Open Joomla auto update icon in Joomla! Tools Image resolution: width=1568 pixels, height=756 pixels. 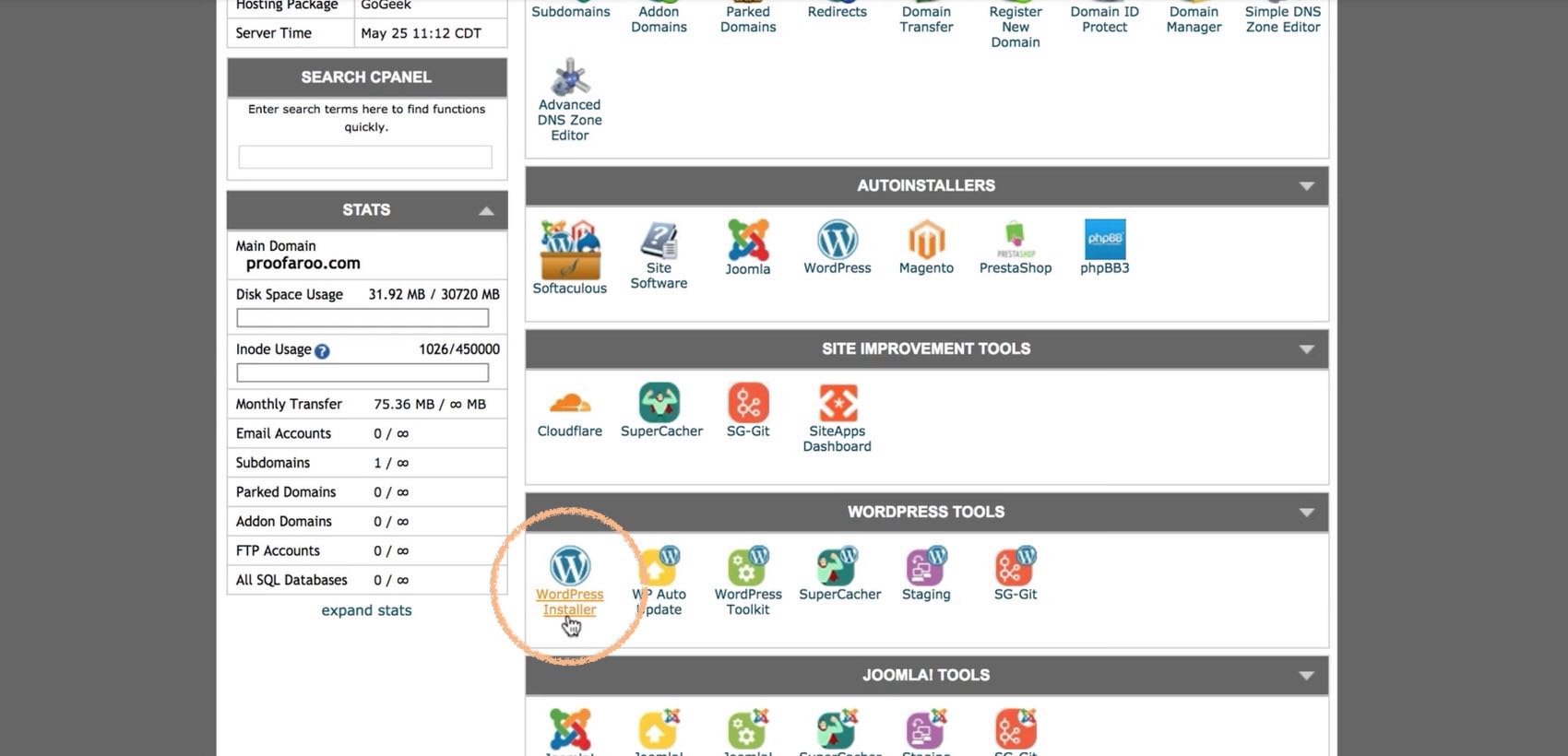pos(659,729)
